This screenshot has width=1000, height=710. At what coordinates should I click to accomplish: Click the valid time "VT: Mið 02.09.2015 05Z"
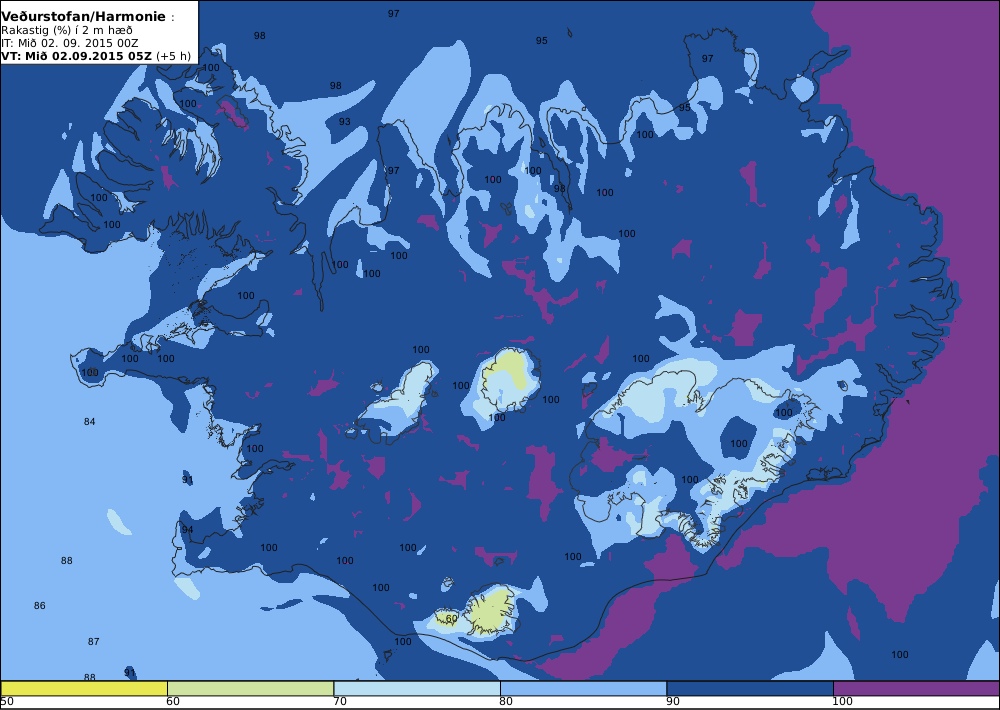77,55
